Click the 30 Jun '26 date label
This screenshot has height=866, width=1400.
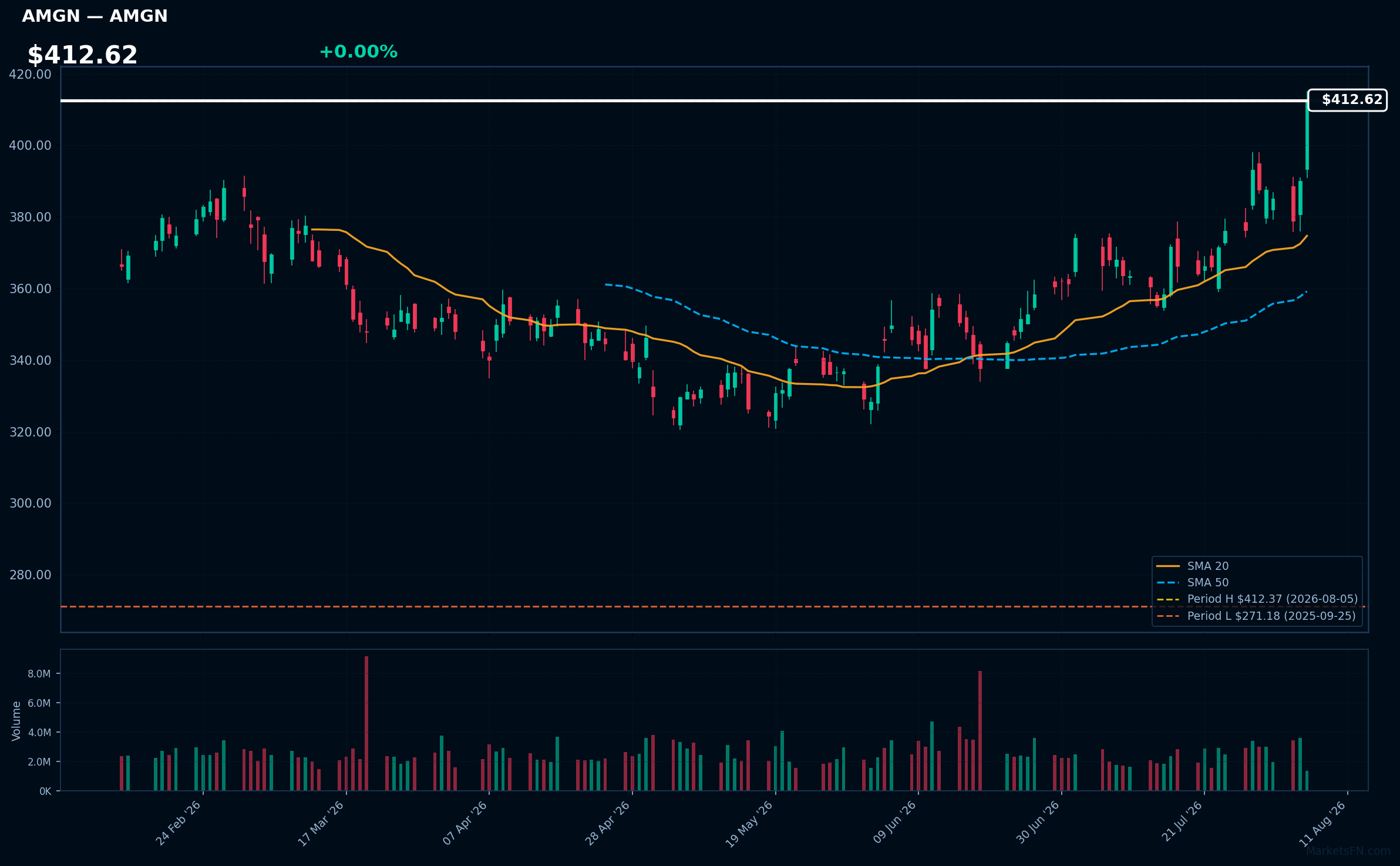click(x=1038, y=823)
